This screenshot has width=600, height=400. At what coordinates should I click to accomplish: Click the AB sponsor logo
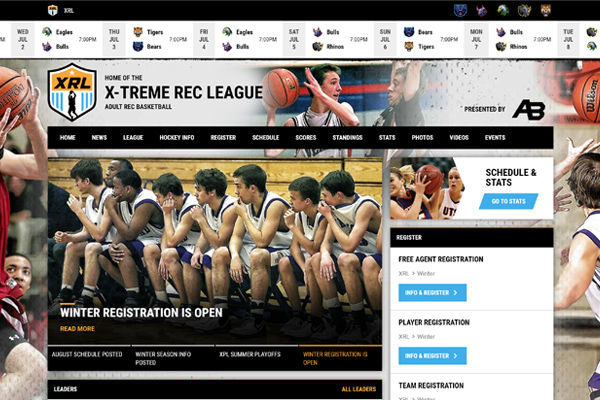(528, 109)
